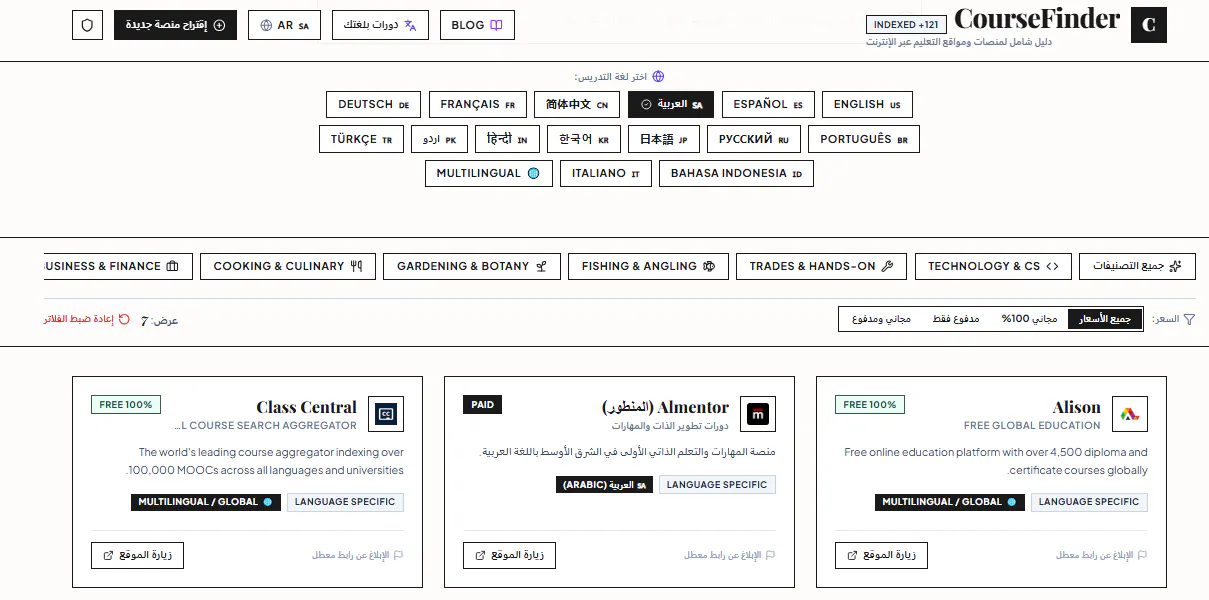Click the courses in your language button
Screen dimensions: 1209x600
381,25
